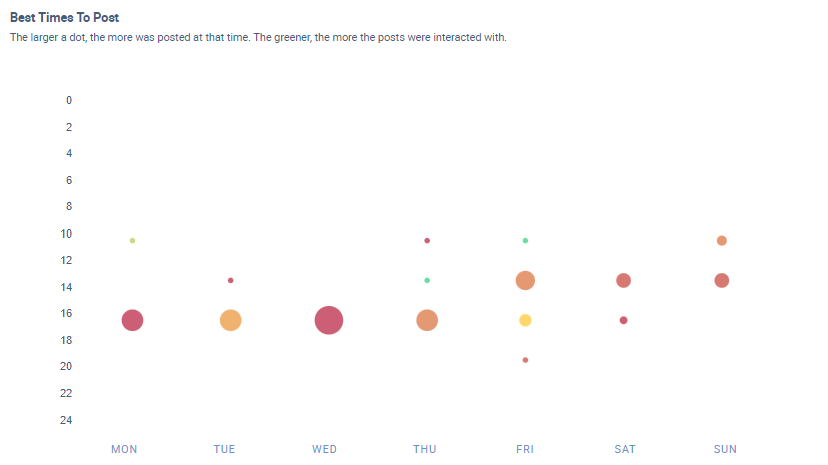Click the tiny red Tuesday dot near 13
This screenshot has height=465, width=828.
tap(230, 280)
